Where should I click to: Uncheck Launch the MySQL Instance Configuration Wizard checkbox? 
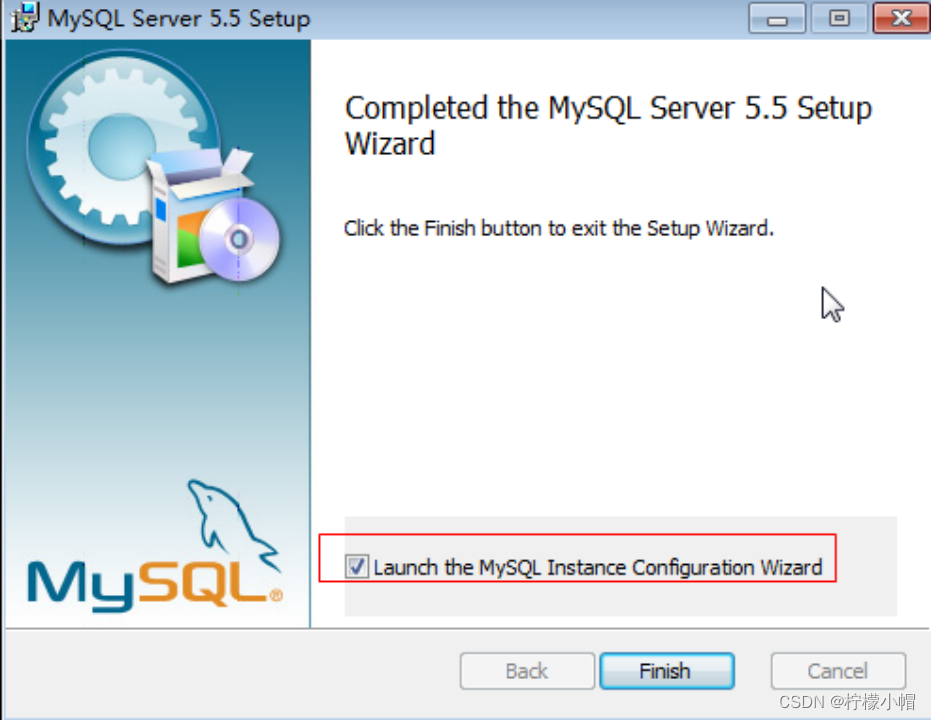(x=356, y=568)
